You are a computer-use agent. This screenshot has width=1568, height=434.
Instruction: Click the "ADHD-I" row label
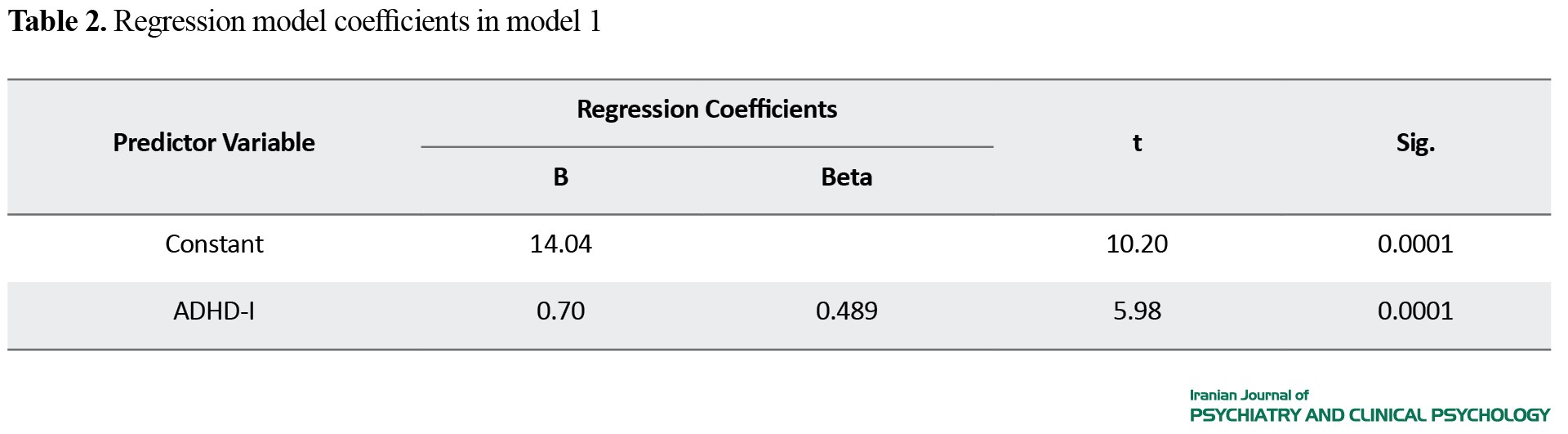tap(214, 311)
